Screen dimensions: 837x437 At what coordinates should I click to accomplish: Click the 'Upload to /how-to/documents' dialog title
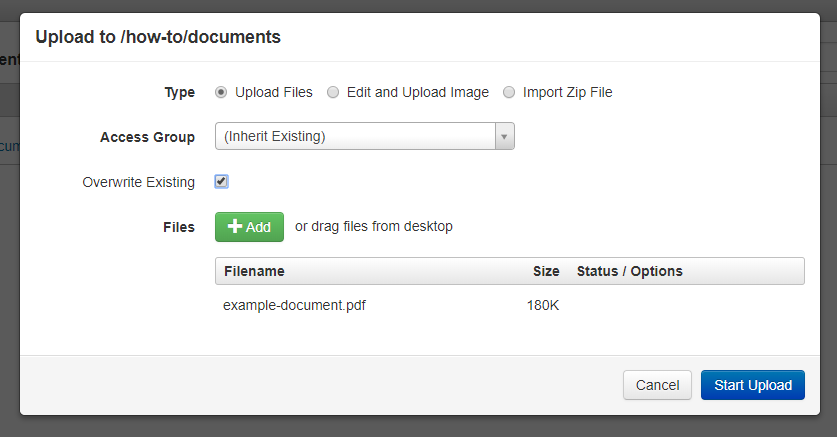[x=158, y=37]
